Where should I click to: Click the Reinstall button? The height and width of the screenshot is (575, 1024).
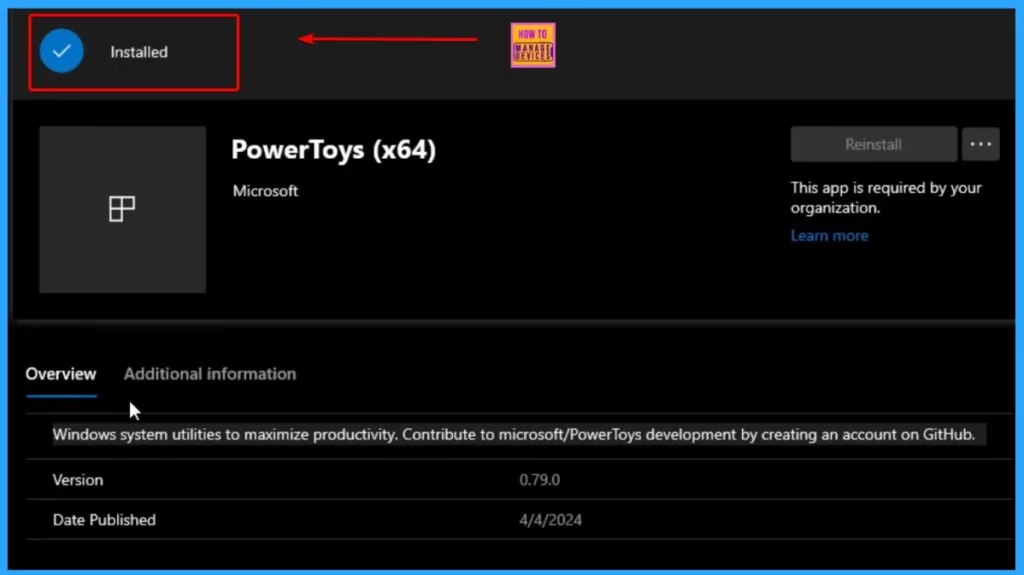point(873,144)
